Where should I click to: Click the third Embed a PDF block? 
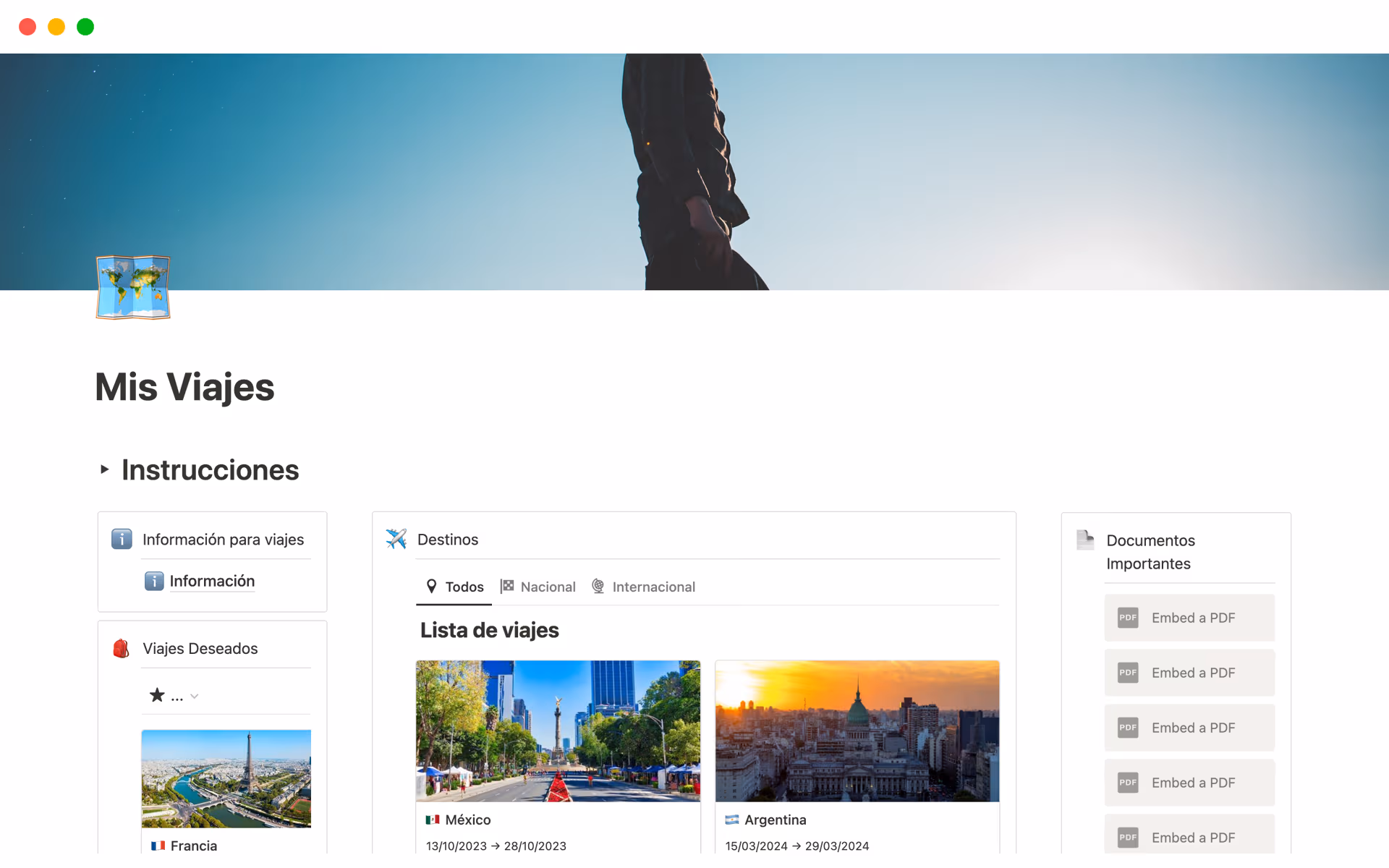1189,728
